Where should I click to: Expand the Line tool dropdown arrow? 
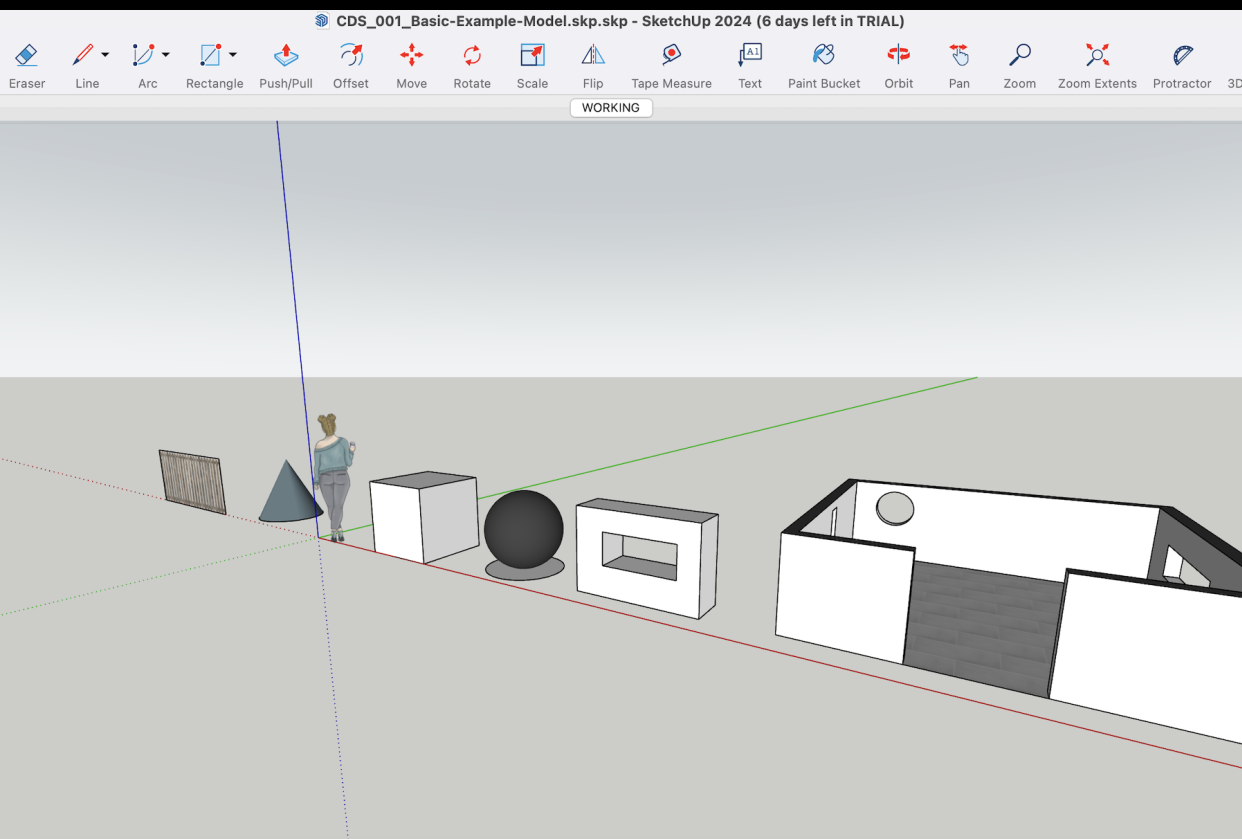coord(105,55)
